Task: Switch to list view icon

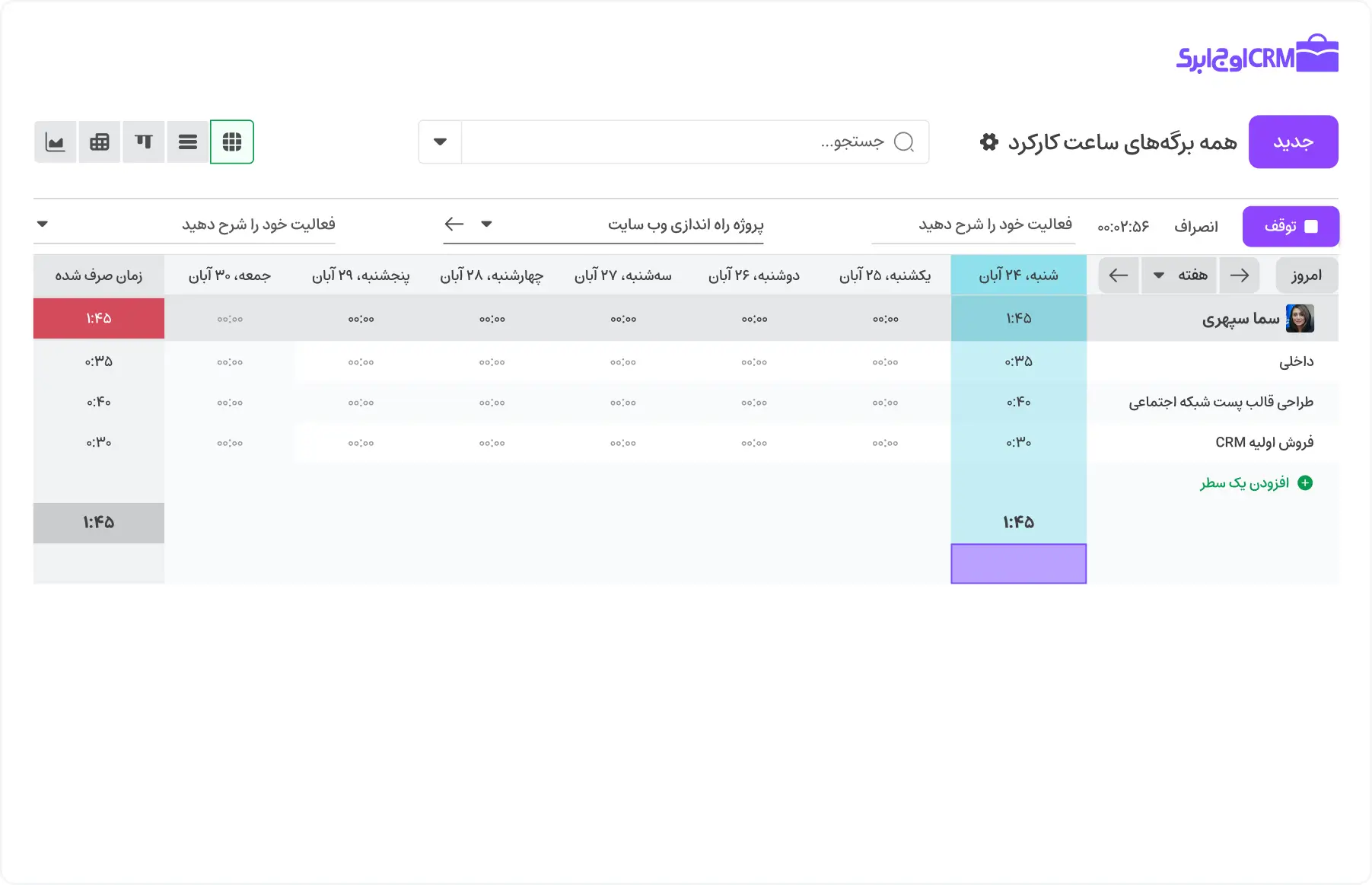Action: [188, 142]
